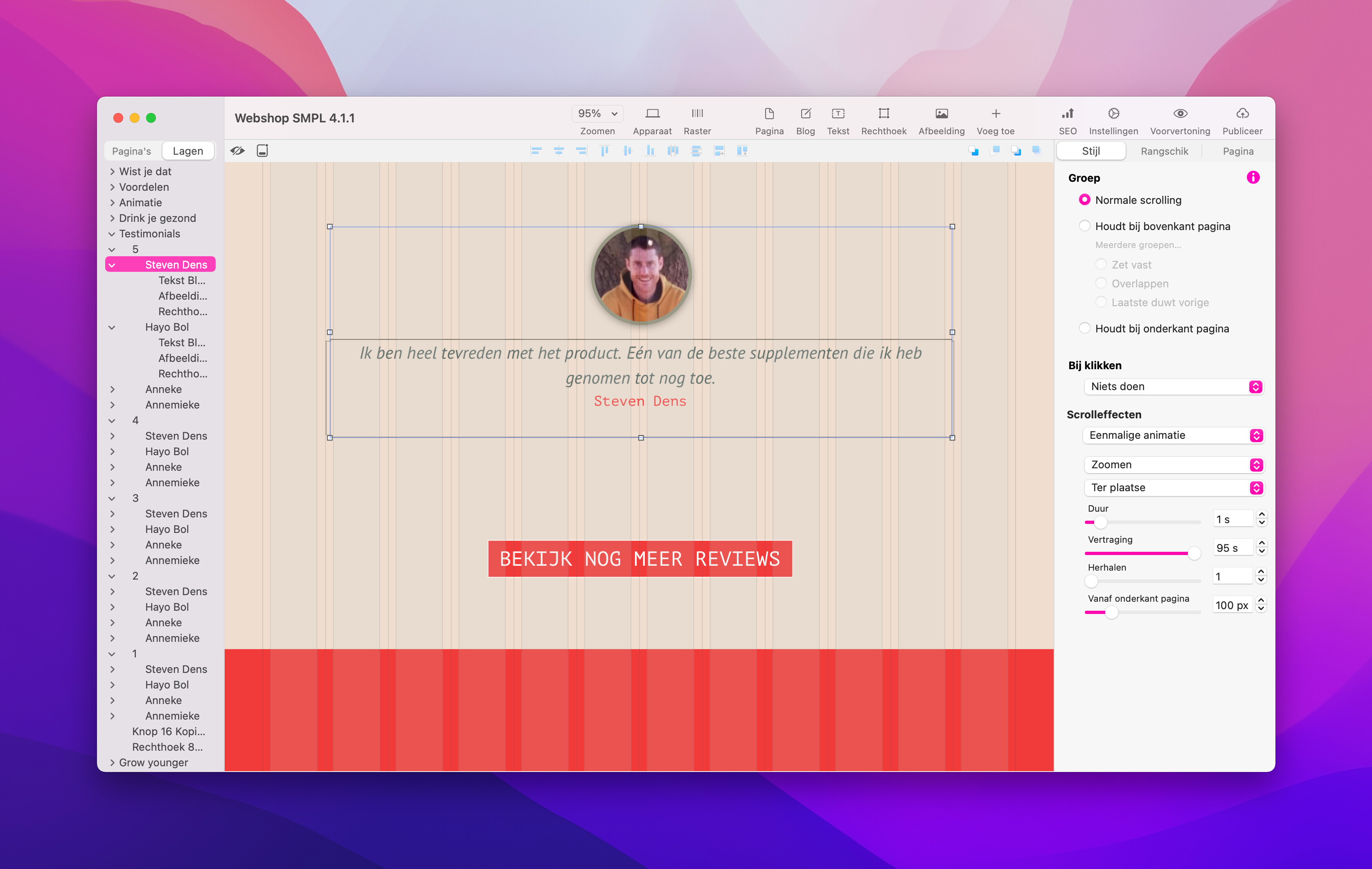This screenshot has height=869, width=1372.
Task: Select the Rechthoek 8... layer
Action: (167, 747)
